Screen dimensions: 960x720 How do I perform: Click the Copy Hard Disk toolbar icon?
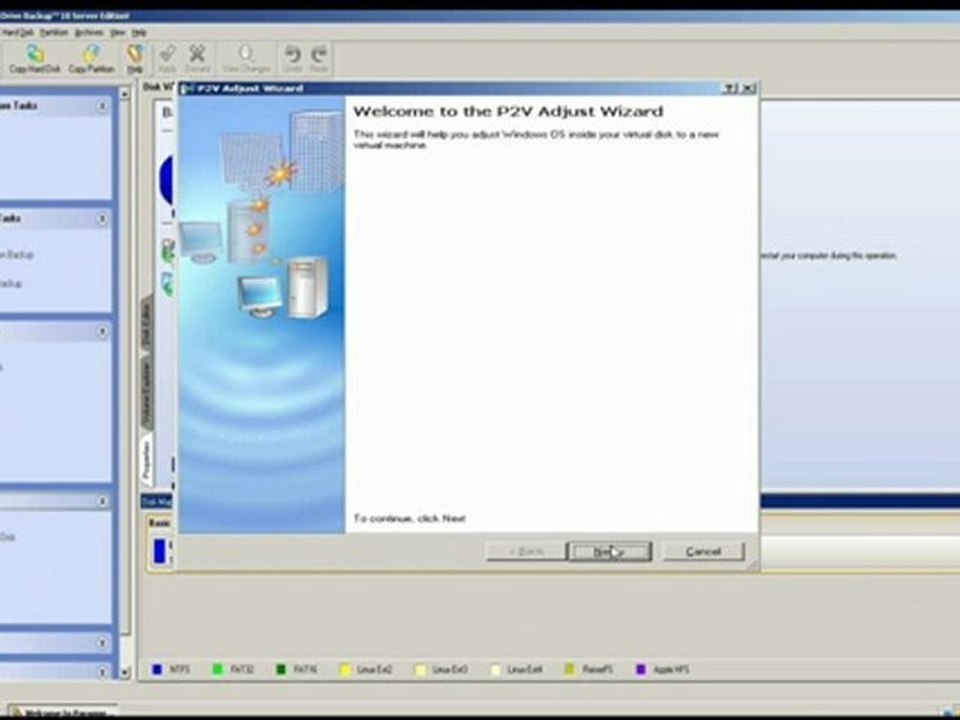coord(35,59)
